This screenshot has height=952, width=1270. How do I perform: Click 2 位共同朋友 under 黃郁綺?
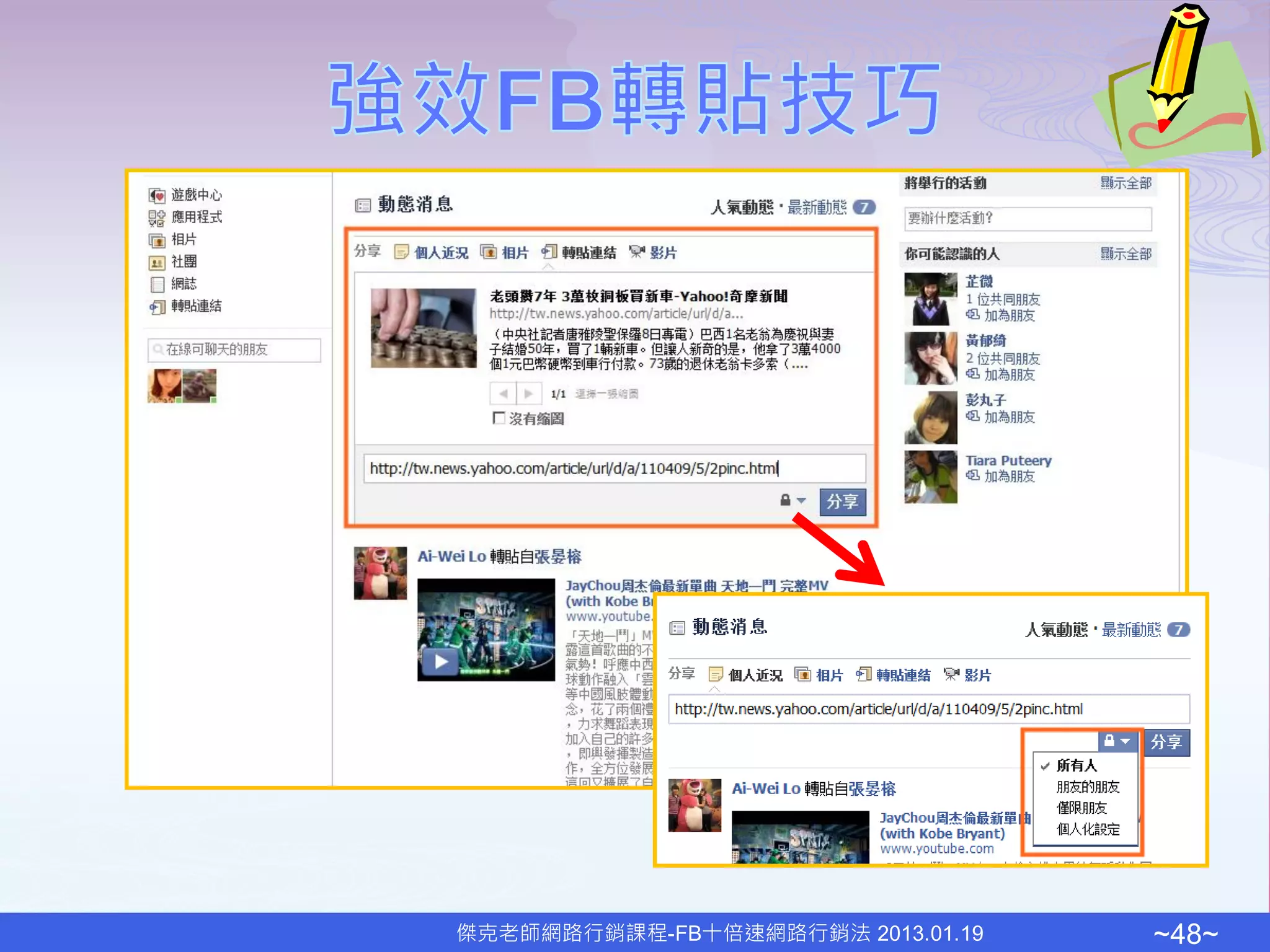1003,358
